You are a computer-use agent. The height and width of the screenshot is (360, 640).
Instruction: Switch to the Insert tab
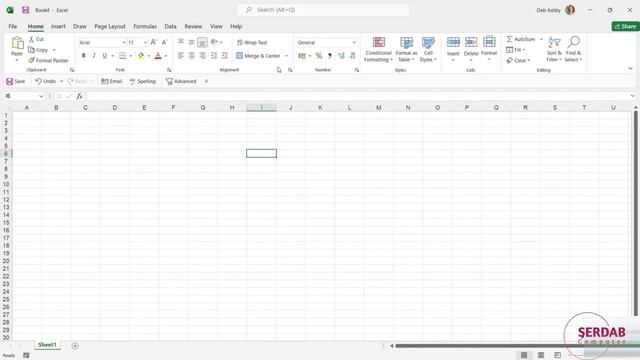[x=58, y=26]
